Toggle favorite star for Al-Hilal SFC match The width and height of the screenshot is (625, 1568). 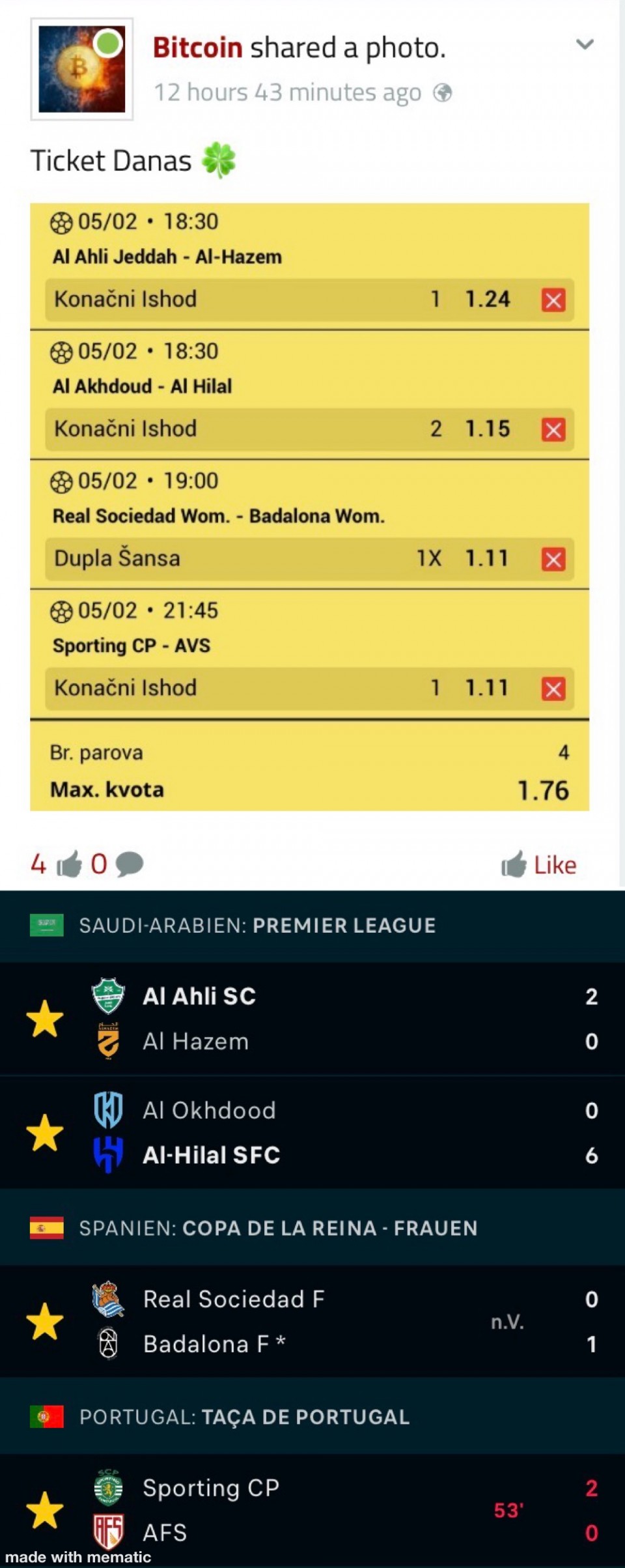pyautogui.click(x=45, y=1133)
